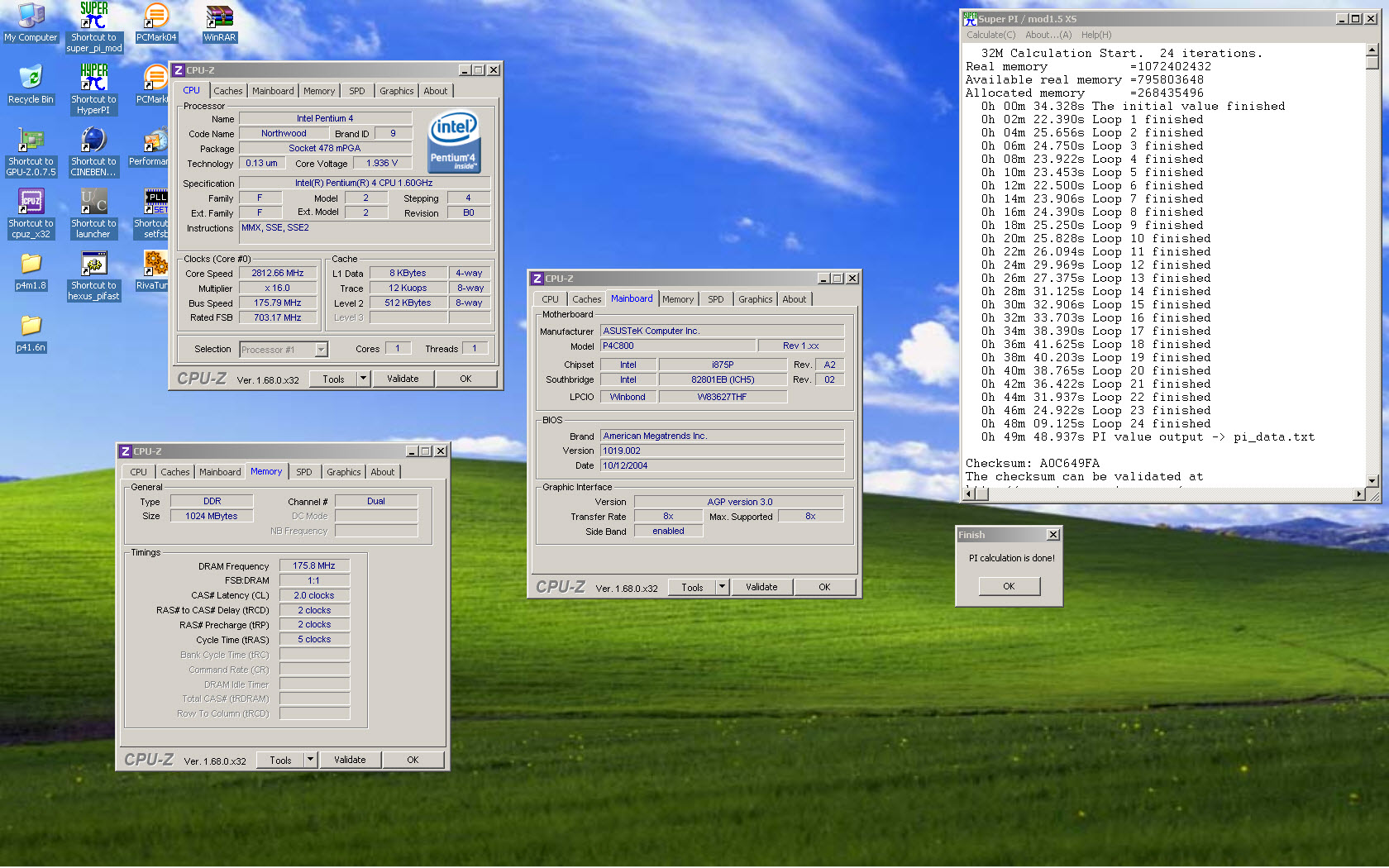Open the setfsb shortcut icon
The width and height of the screenshot is (1389, 868).
point(152,212)
